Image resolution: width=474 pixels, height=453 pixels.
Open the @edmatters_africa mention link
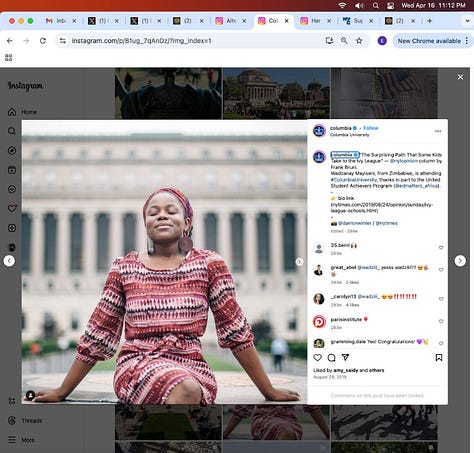[x=416, y=186]
